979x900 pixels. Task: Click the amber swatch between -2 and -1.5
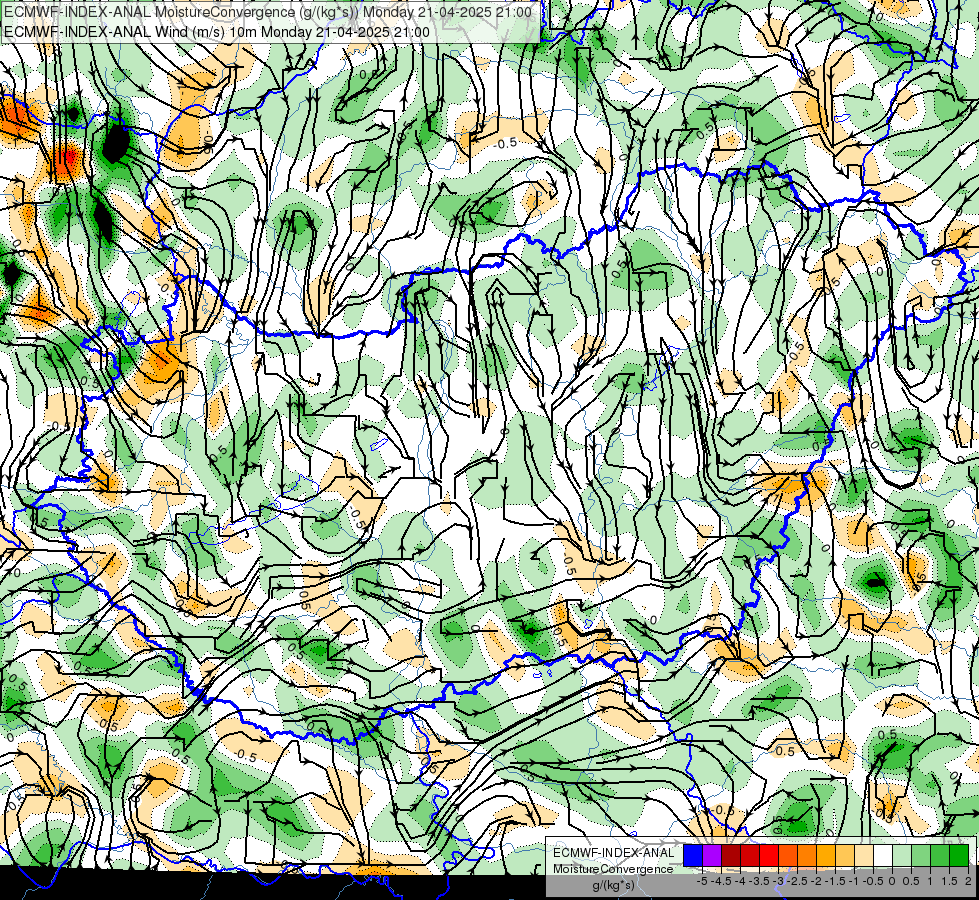click(x=826, y=855)
